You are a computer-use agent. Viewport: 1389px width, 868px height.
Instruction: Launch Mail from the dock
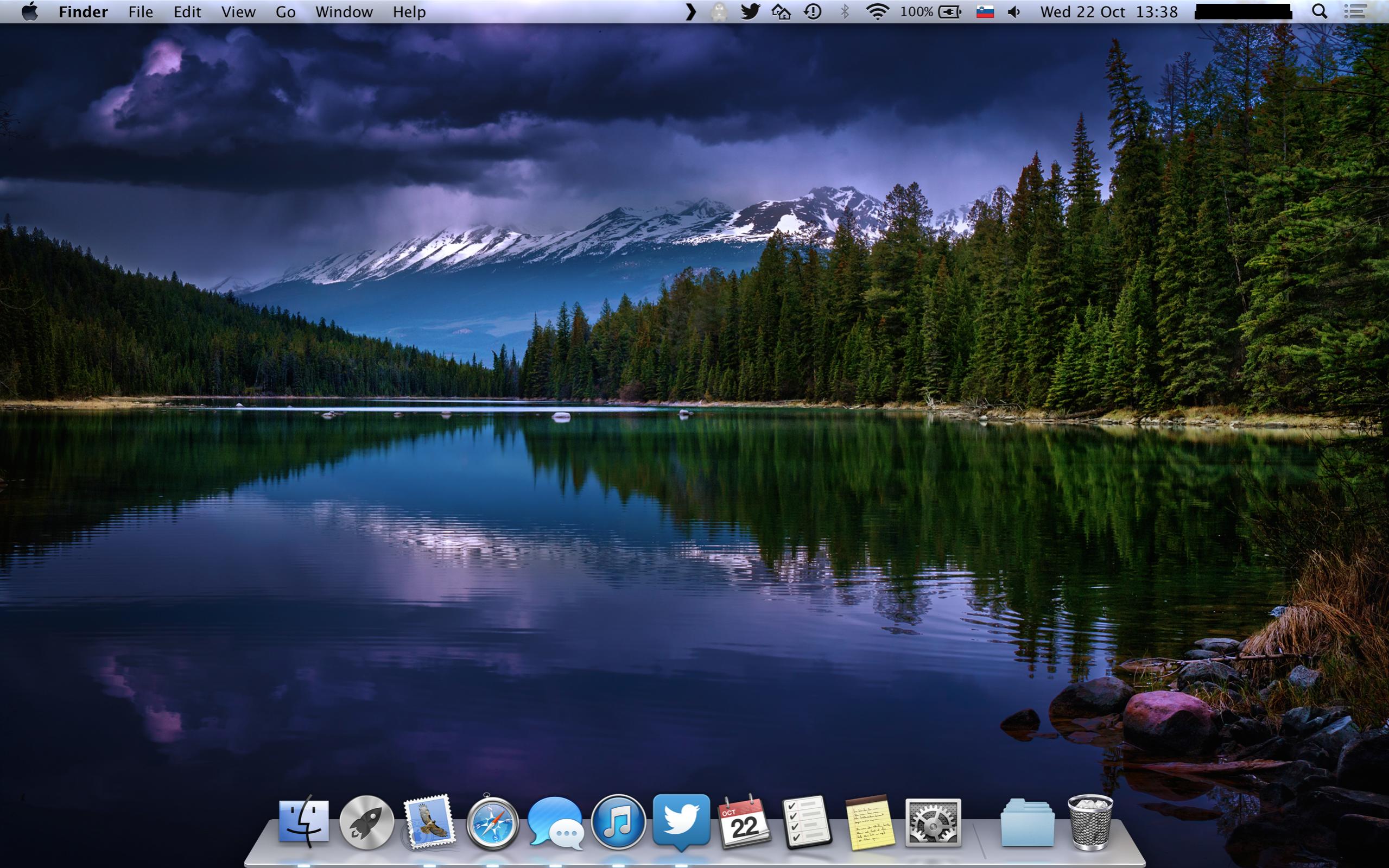point(429,822)
